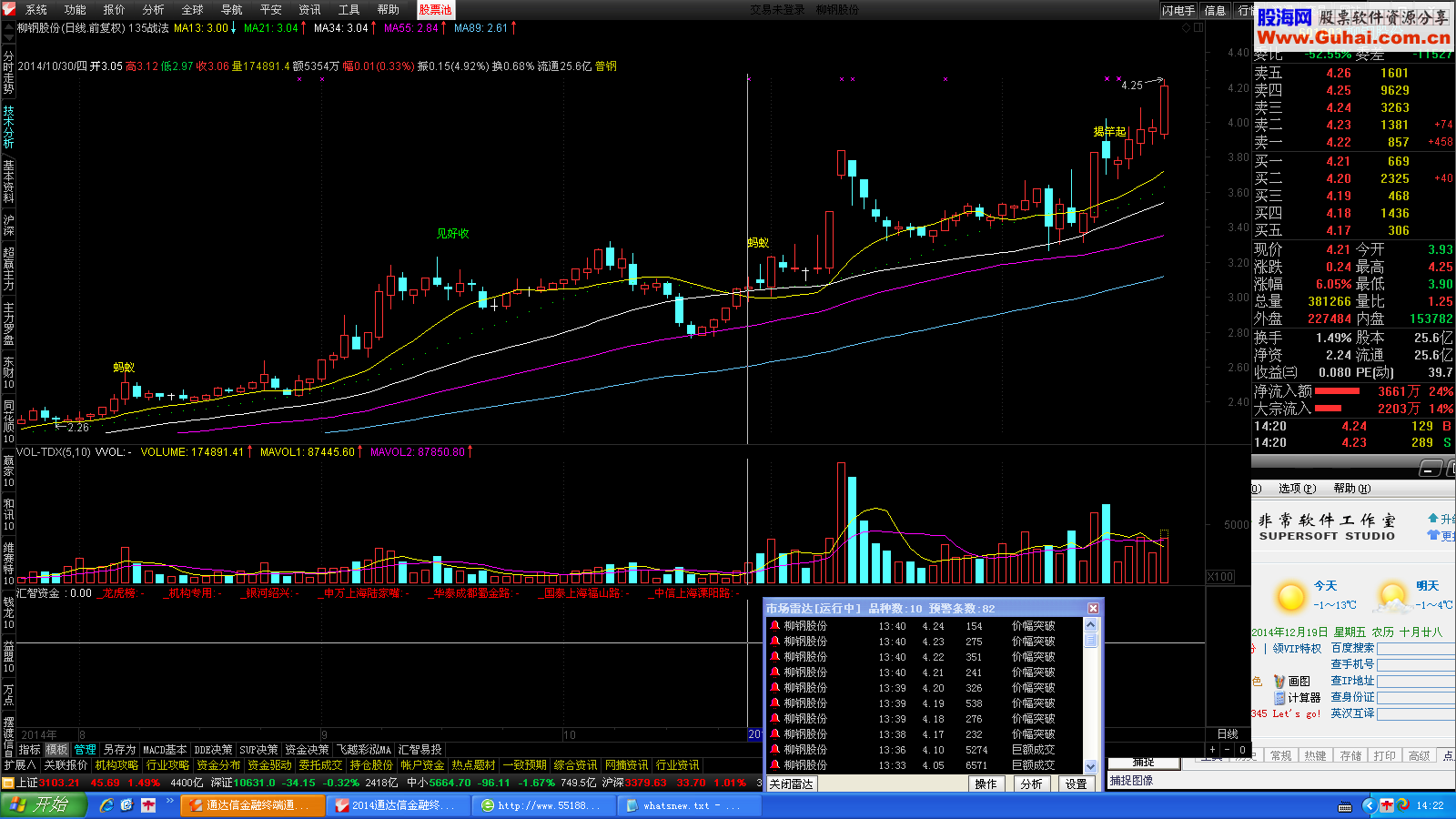
Task: Click the colorful swirl tray icon
Action: click(x=1403, y=805)
